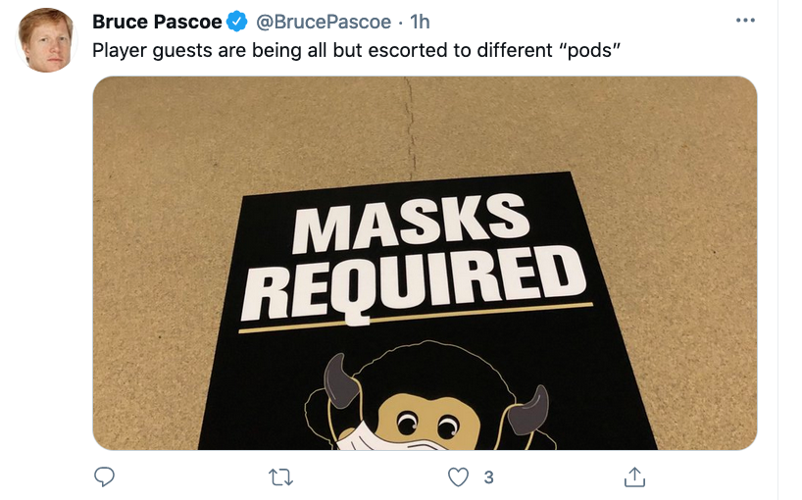Click the mascot's eyes in the photo
802x500 pixels.
pos(427,424)
